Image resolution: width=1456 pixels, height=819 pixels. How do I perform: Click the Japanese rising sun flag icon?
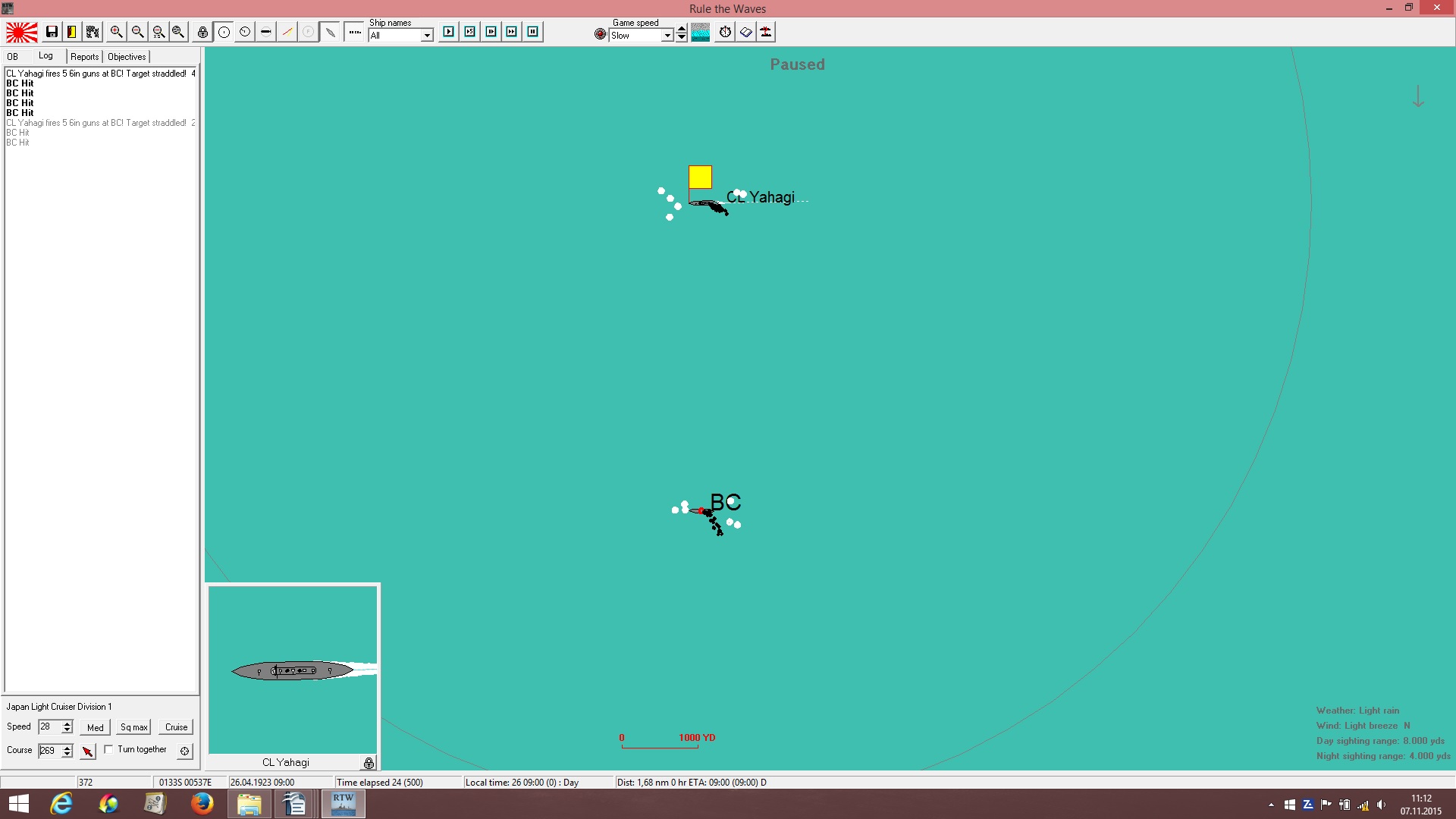tap(22, 32)
